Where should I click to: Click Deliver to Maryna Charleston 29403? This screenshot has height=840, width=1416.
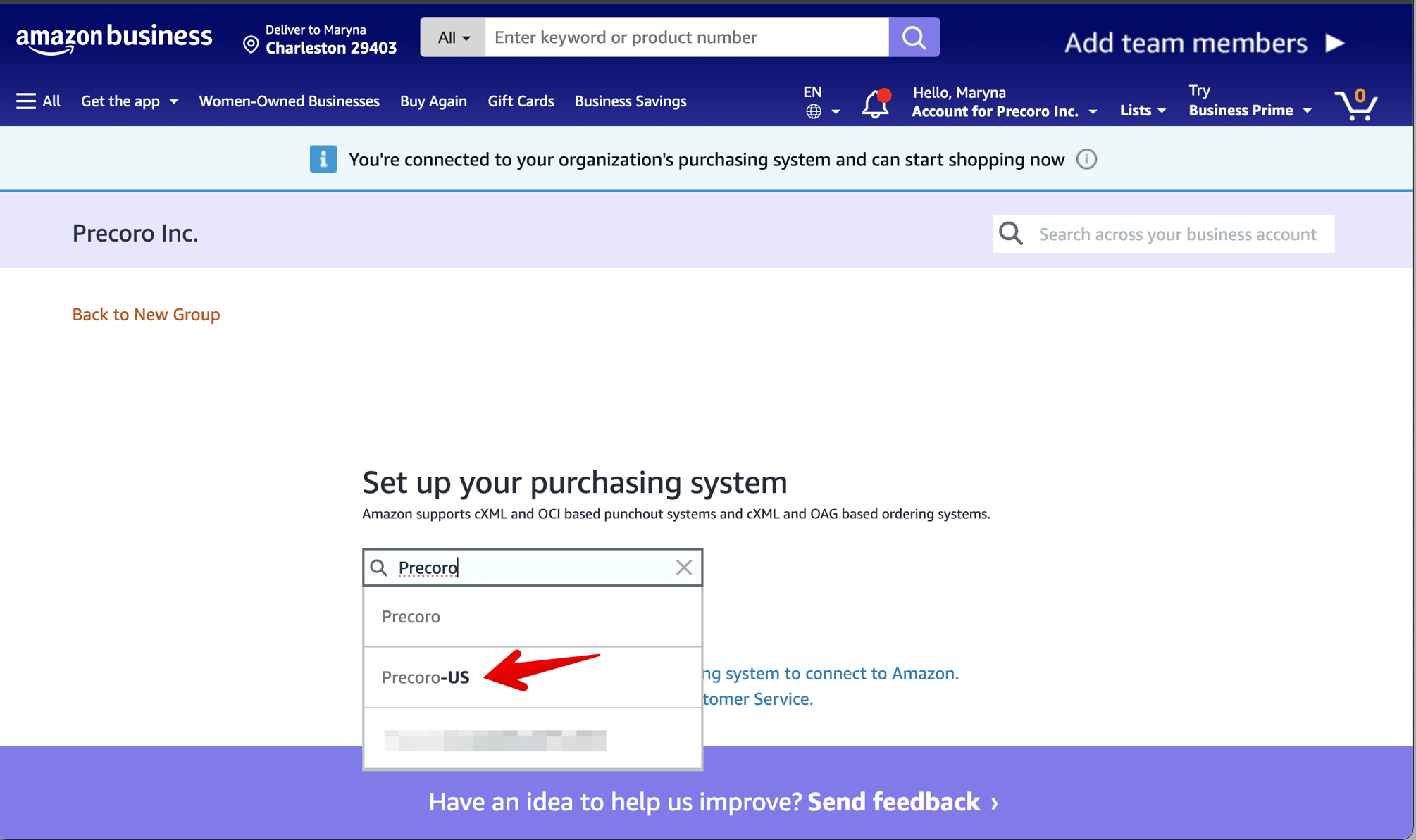[x=320, y=39]
